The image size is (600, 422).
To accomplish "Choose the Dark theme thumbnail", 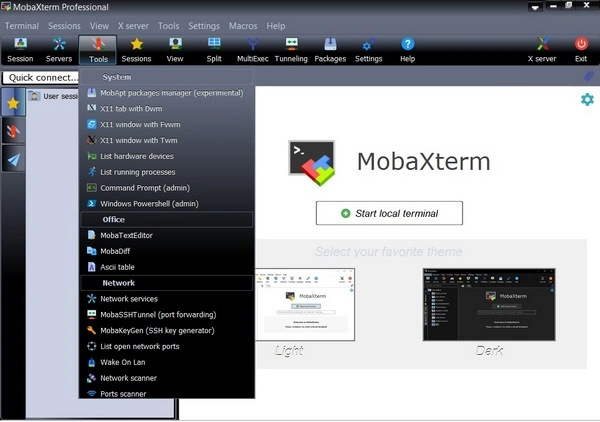I will pyautogui.click(x=489, y=304).
